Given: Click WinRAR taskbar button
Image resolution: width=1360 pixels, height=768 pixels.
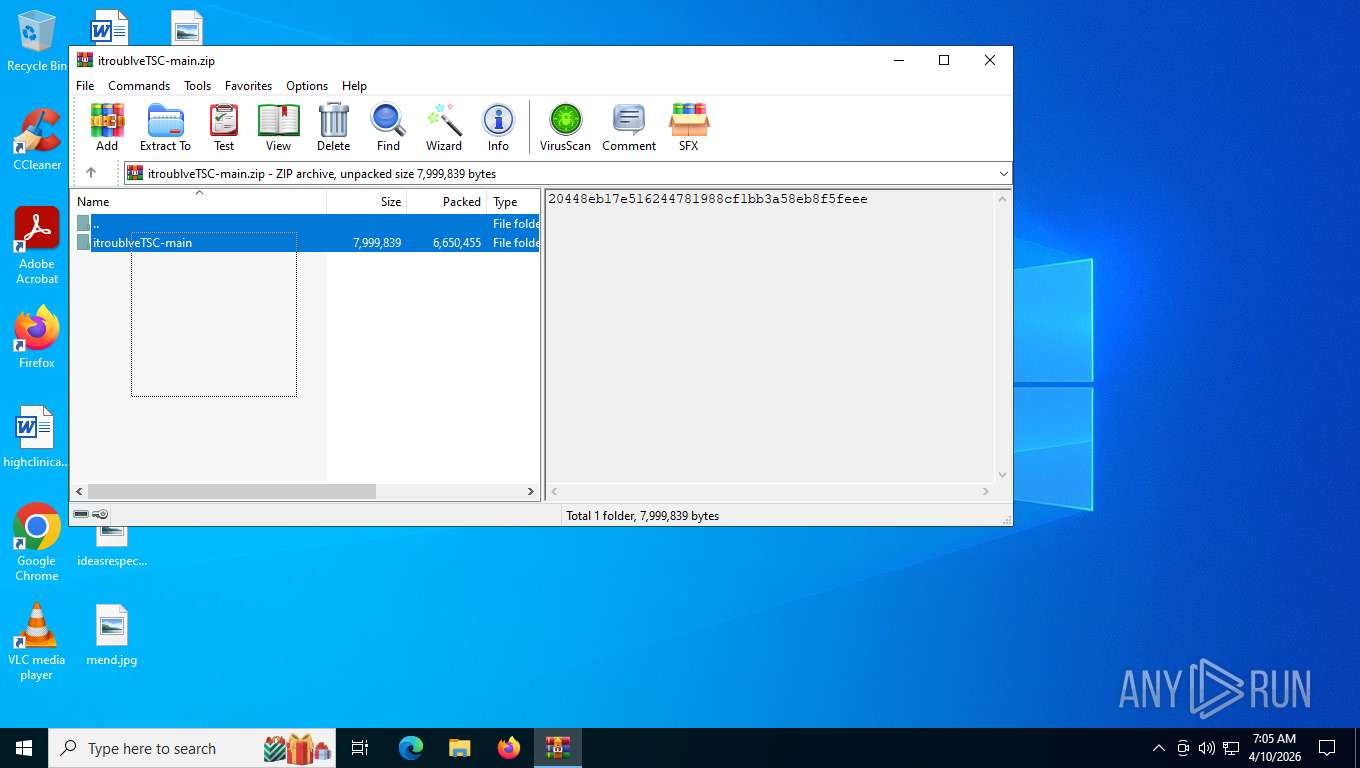Looking at the screenshot, I should 558,748.
